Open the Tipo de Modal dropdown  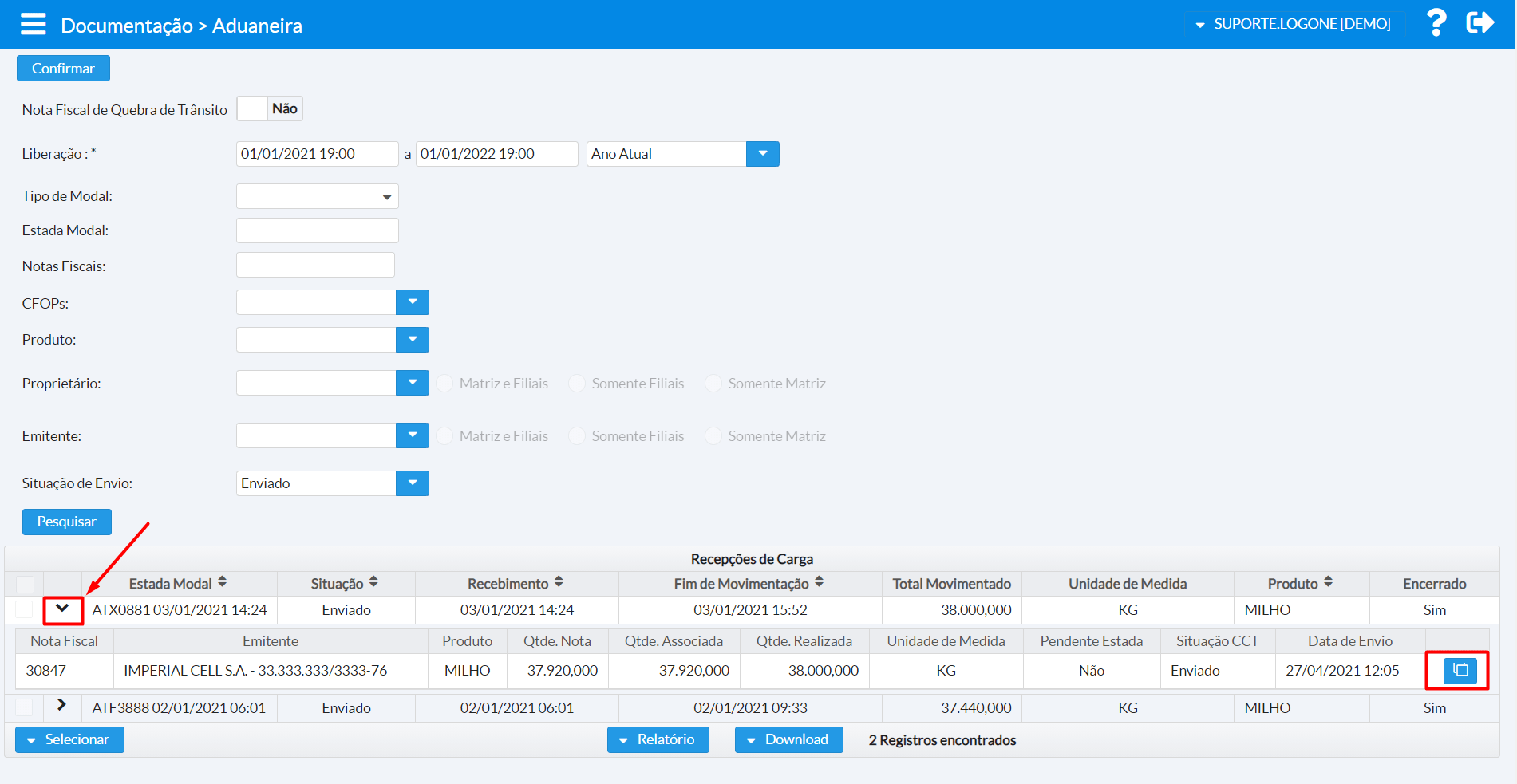coord(317,197)
